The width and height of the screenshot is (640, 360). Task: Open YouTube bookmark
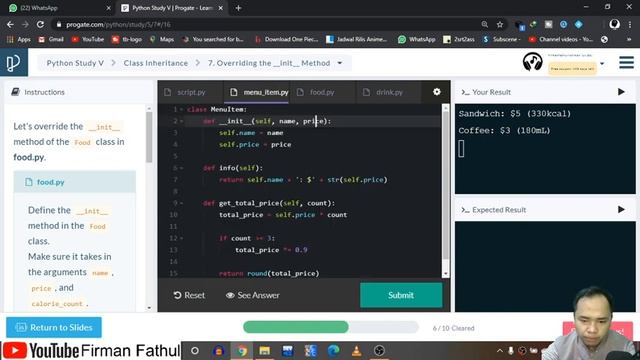[x=88, y=39]
